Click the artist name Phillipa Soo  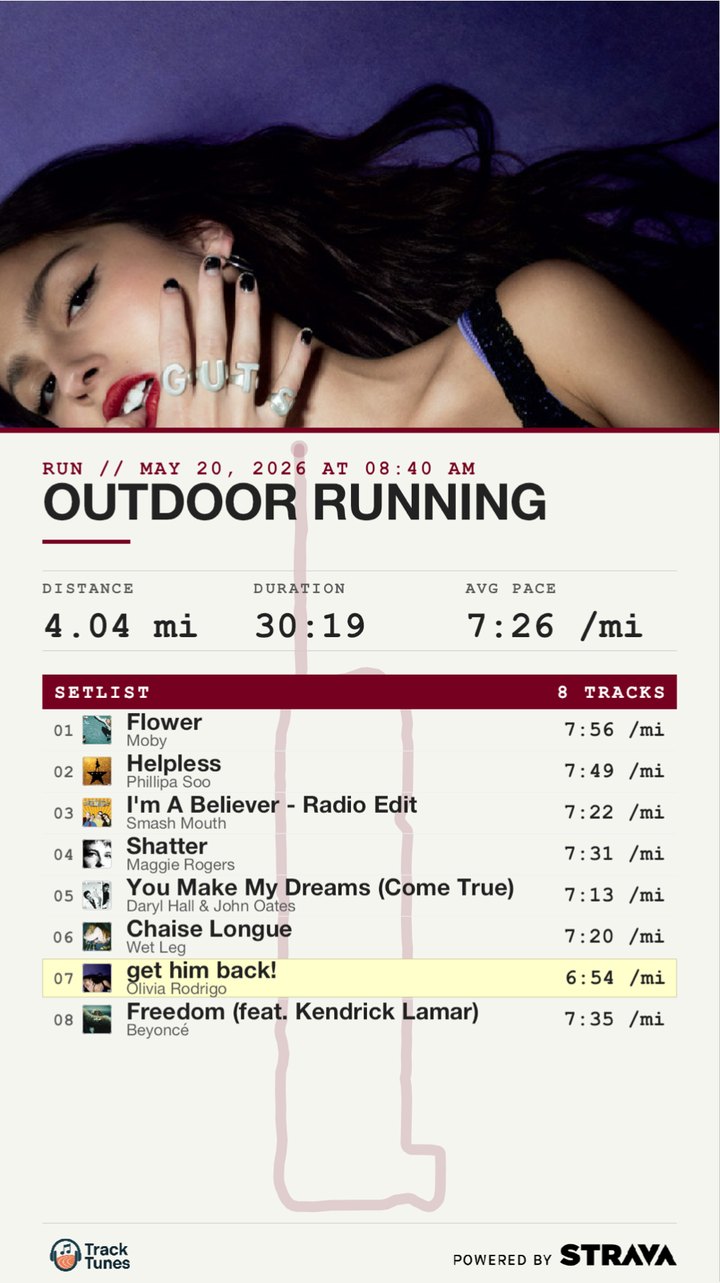[168, 782]
